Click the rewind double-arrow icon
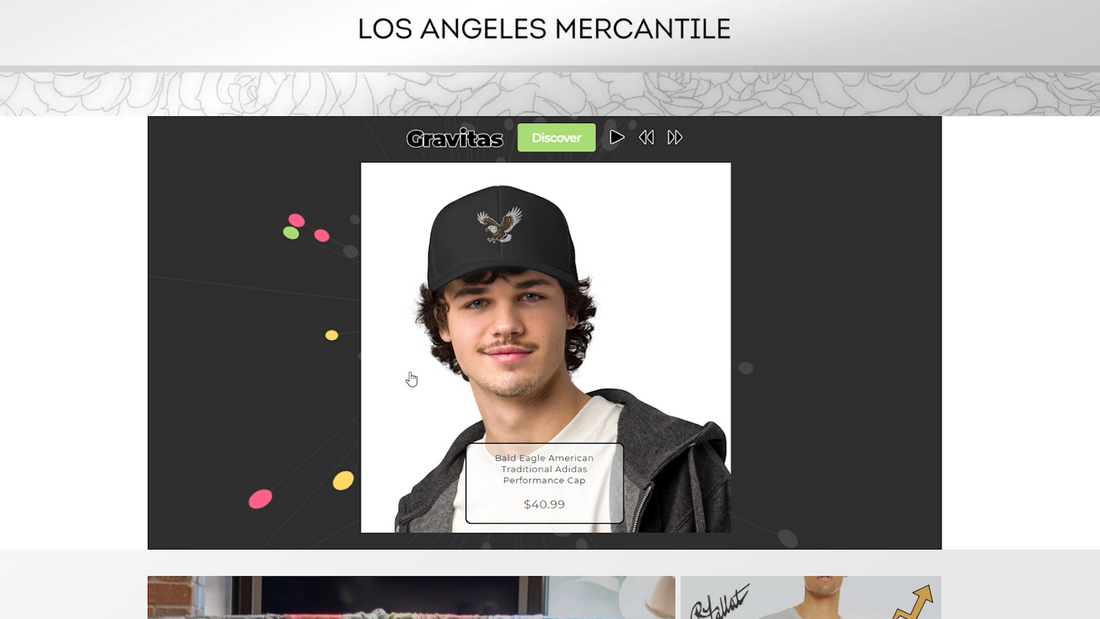Screen dimensions: 1100x619 646,138
